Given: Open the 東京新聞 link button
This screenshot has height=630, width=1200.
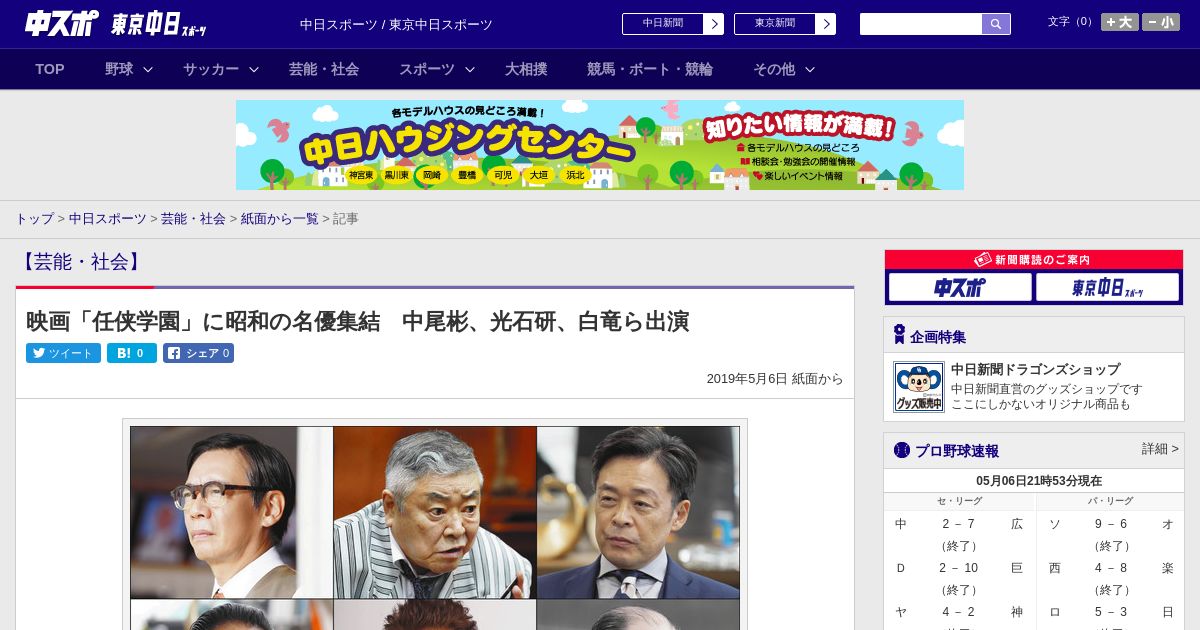Looking at the screenshot, I should [x=774, y=24].
